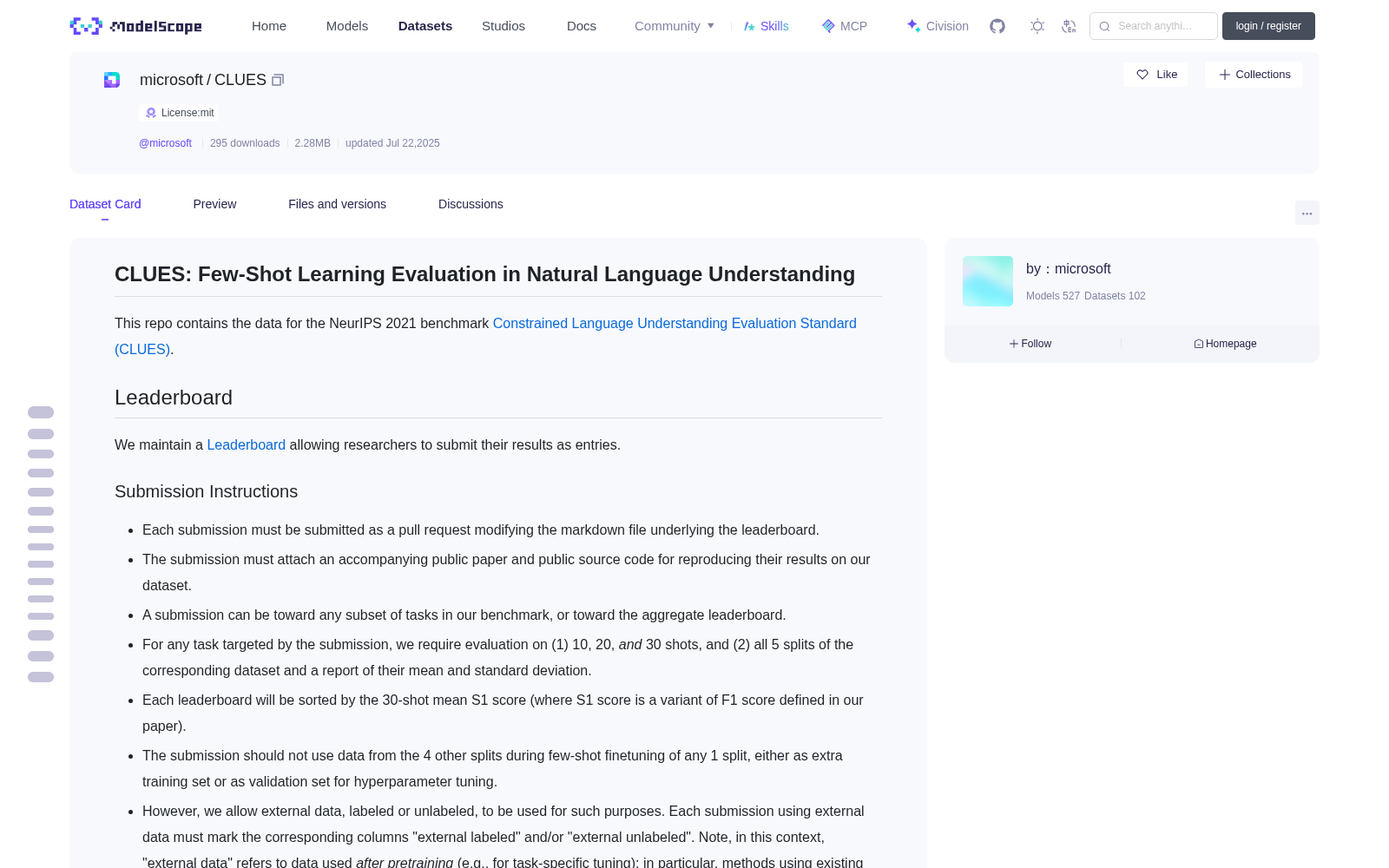Copy dataset name with the copy icon
The image size is (1389, 868).
click(x=278, y=80)
